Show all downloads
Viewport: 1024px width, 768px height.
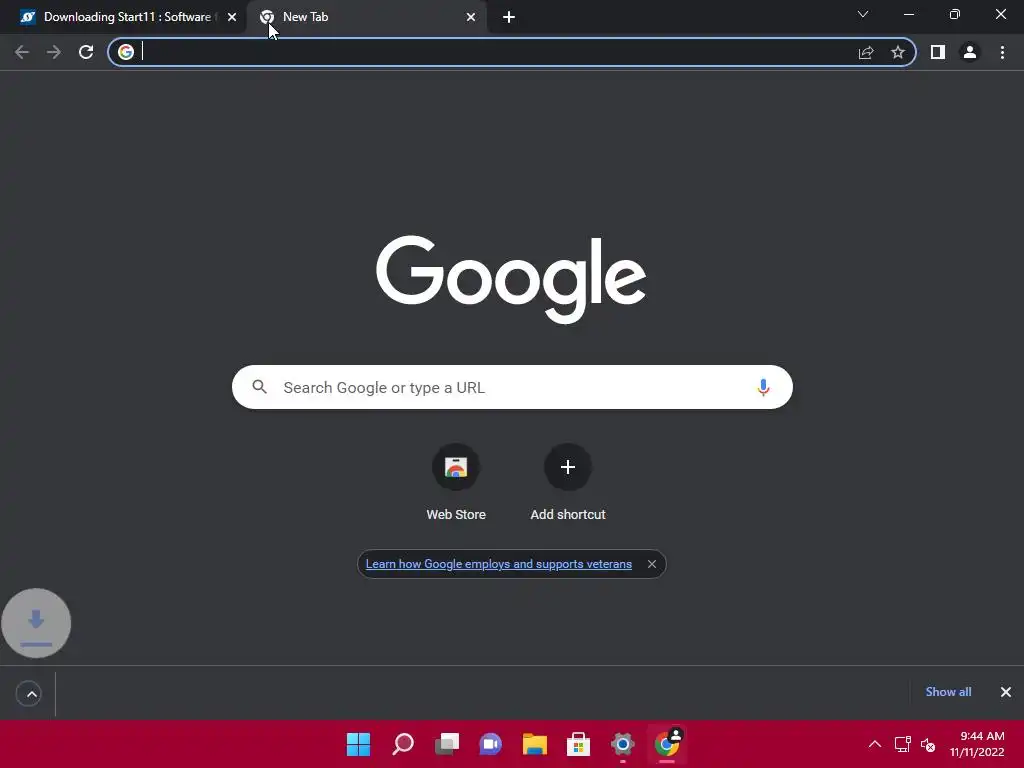coord(948,692)
